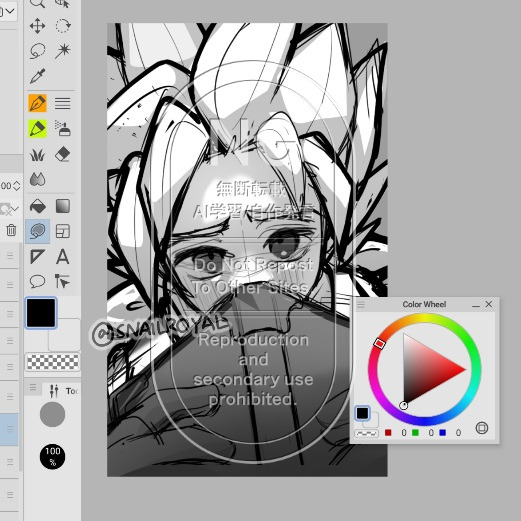Click the trash delete icon
Viewport: 521px width, 521px height.
click(x=11, y=230)
